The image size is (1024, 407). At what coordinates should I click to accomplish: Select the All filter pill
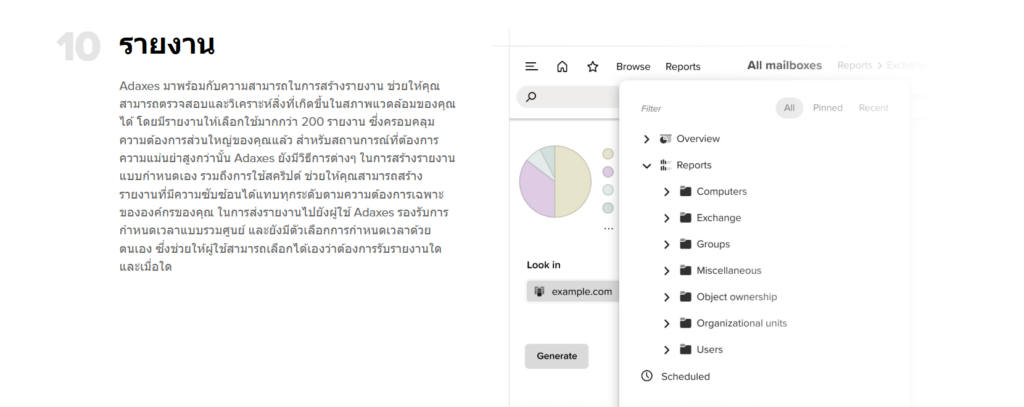(789, 108)
